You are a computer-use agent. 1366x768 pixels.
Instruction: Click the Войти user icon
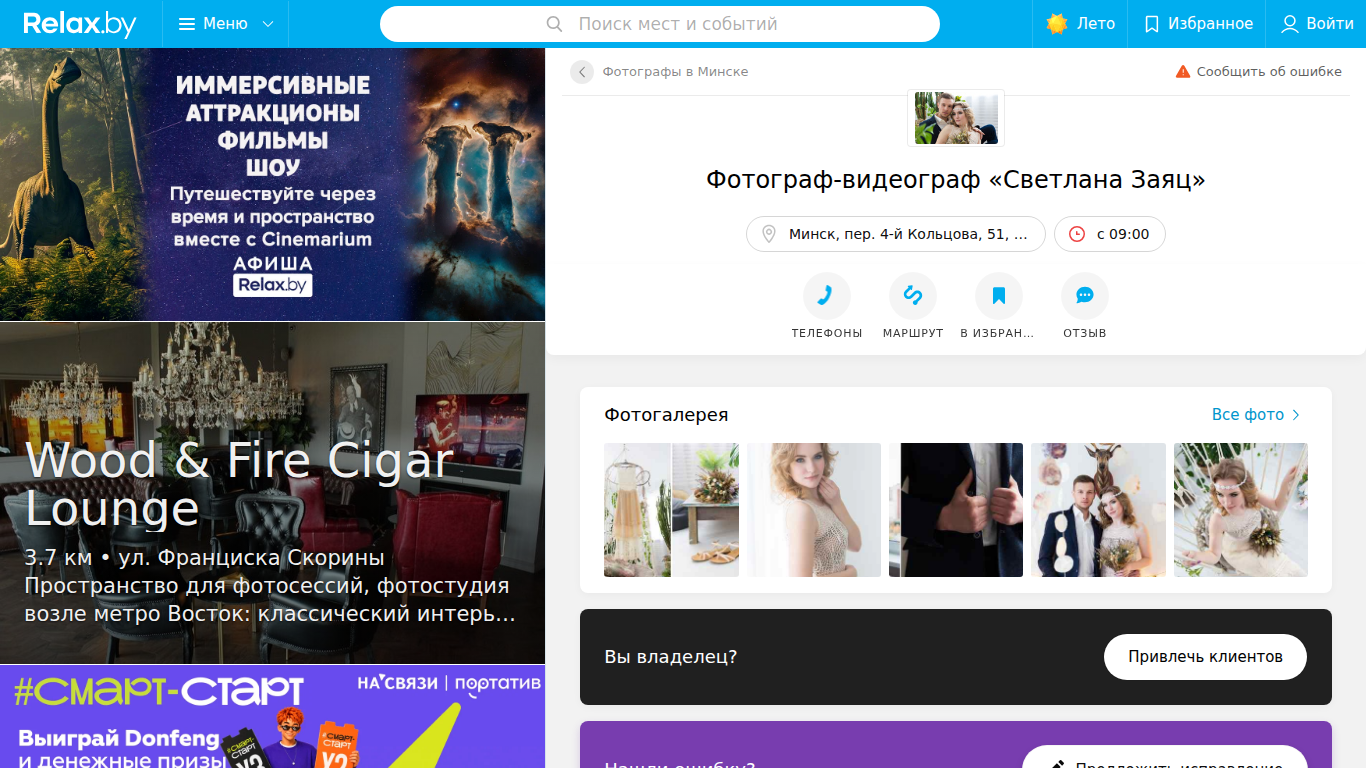pyautogui.click(x=1290, y=24)
